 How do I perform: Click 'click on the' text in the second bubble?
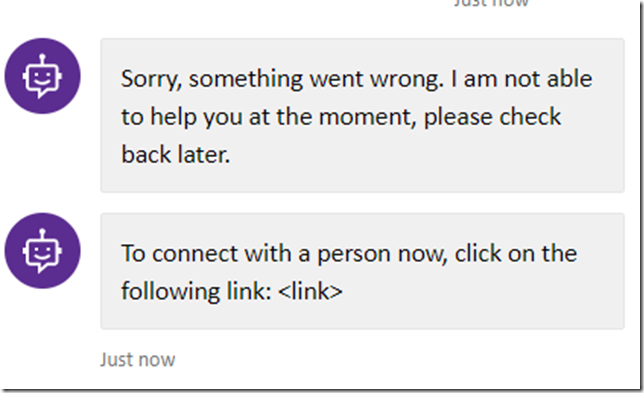click(x=515, y=253)
